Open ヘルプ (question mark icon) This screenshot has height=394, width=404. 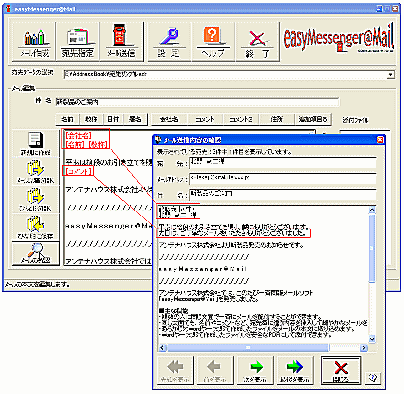coord(213,42)
